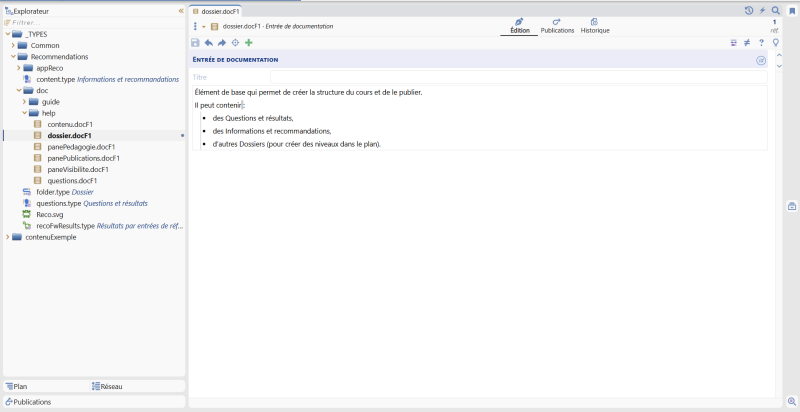The height and width of the screenshot is (412, 800).
Task: Collapse the Explorateur panel with double chevron
Action: click(x=181, y=11)
